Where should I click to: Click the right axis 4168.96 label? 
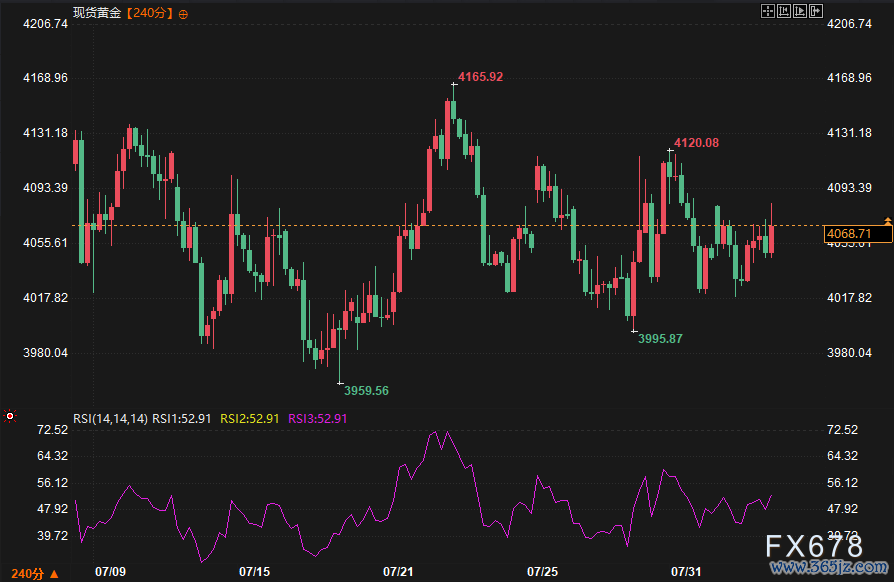[x=849, y=78]
